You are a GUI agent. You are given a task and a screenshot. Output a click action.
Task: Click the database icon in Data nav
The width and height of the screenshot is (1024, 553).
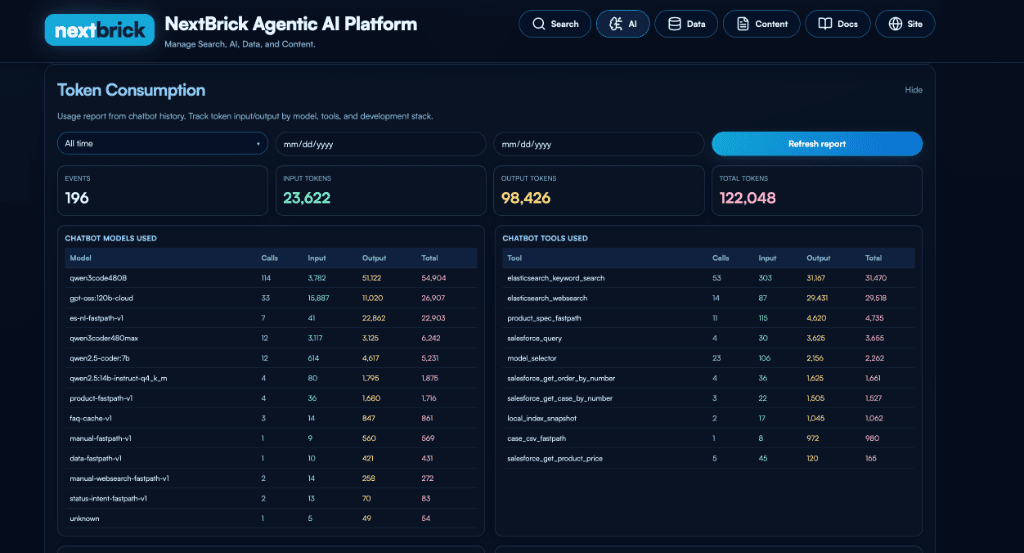[675, 24]
